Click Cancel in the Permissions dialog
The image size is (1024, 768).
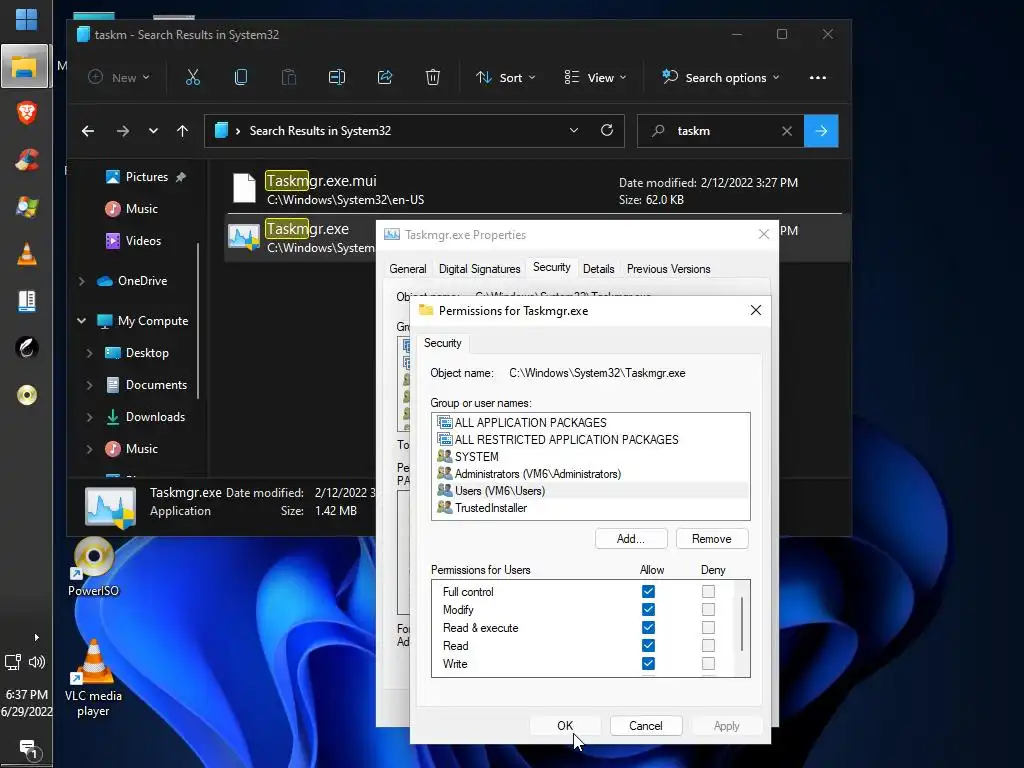pyautogui.click(x=646, y=726)
